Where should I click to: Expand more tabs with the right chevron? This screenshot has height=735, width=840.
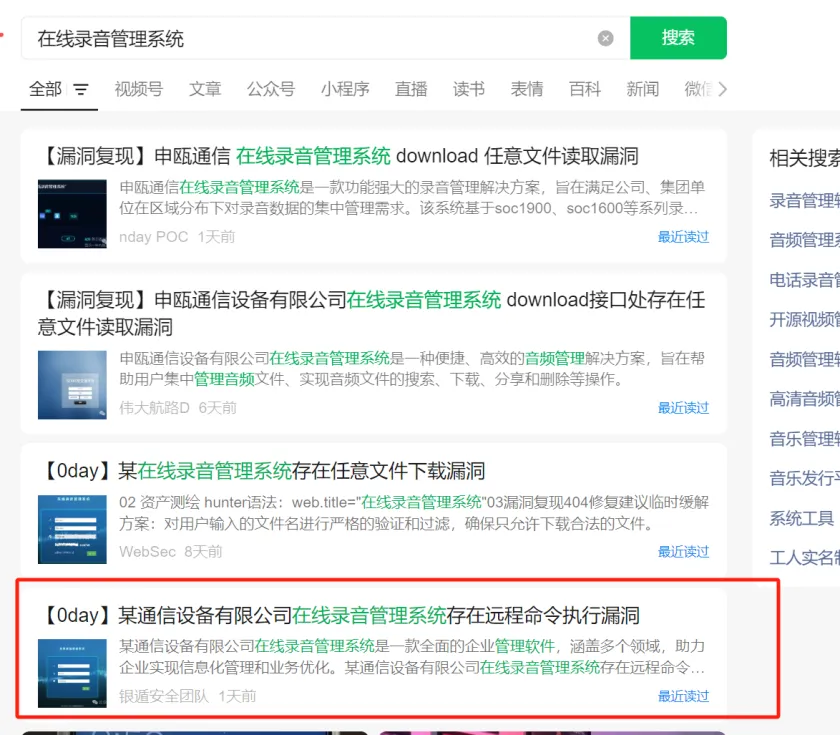pyautogui.click(x=723, y=89)
